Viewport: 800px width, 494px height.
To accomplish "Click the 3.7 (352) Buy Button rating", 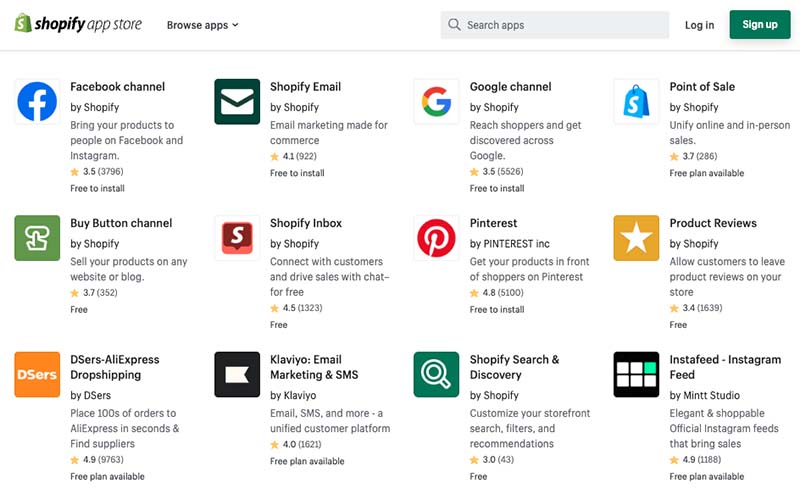I will point(94,292).
